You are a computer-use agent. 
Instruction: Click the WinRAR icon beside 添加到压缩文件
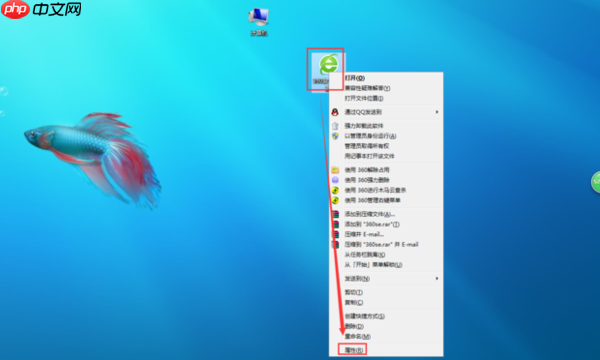(335, 214)
